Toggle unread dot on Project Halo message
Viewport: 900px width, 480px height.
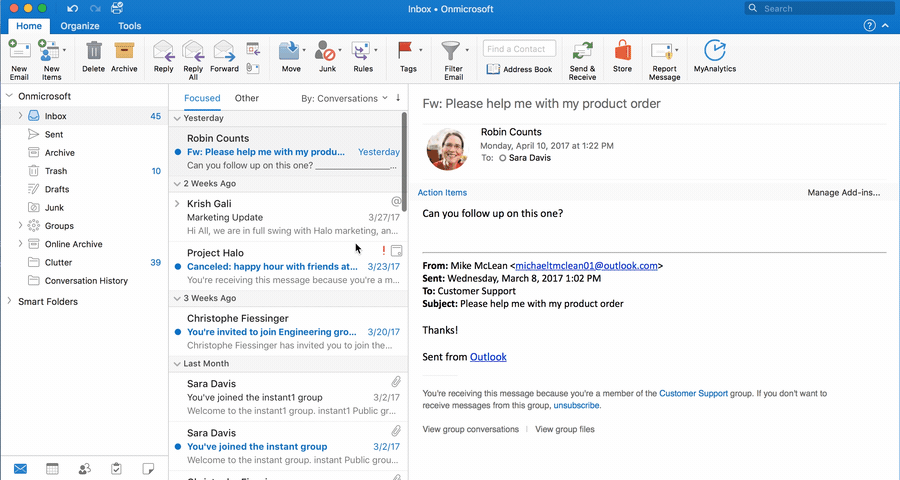click(x=178, y=267)
